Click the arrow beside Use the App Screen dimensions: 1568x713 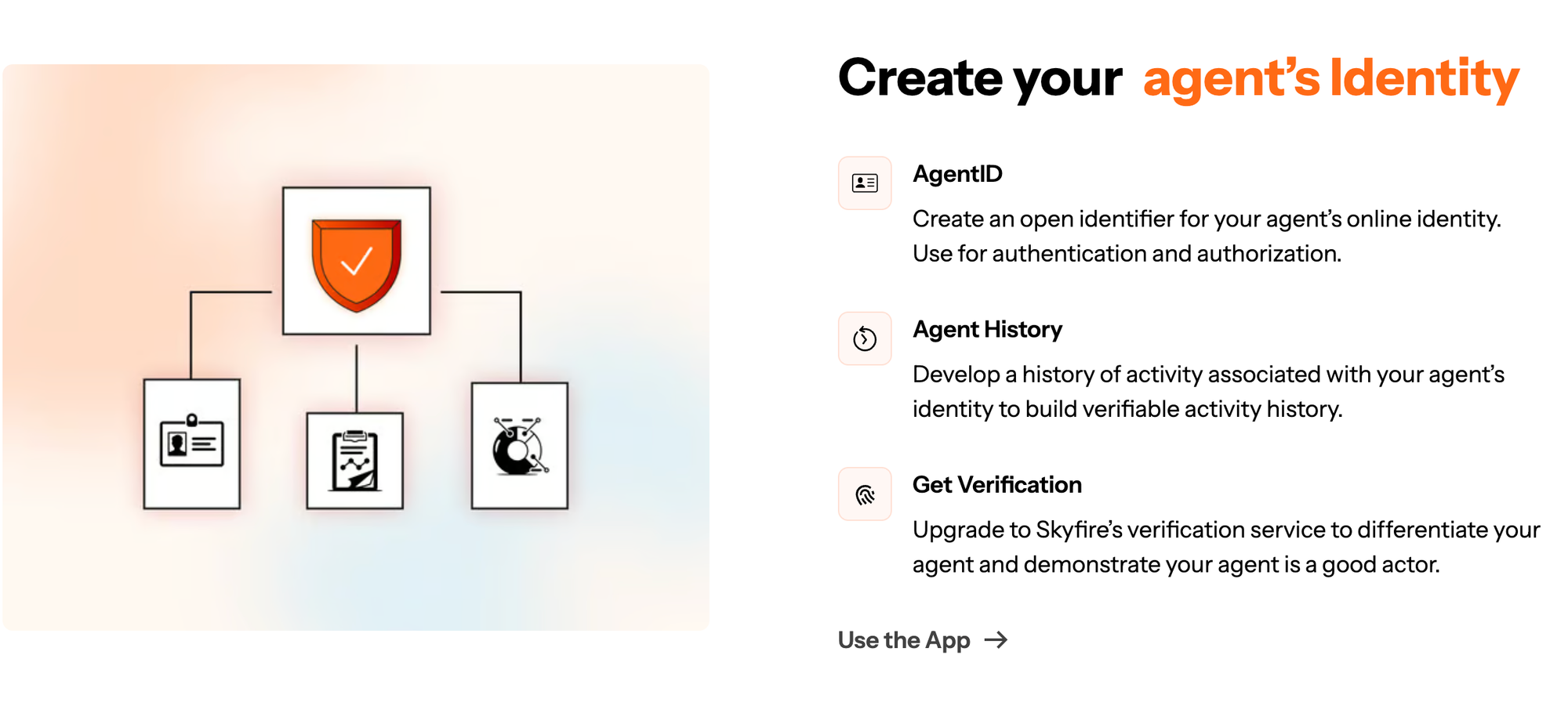pyautogui.click(x=996, y=640)
